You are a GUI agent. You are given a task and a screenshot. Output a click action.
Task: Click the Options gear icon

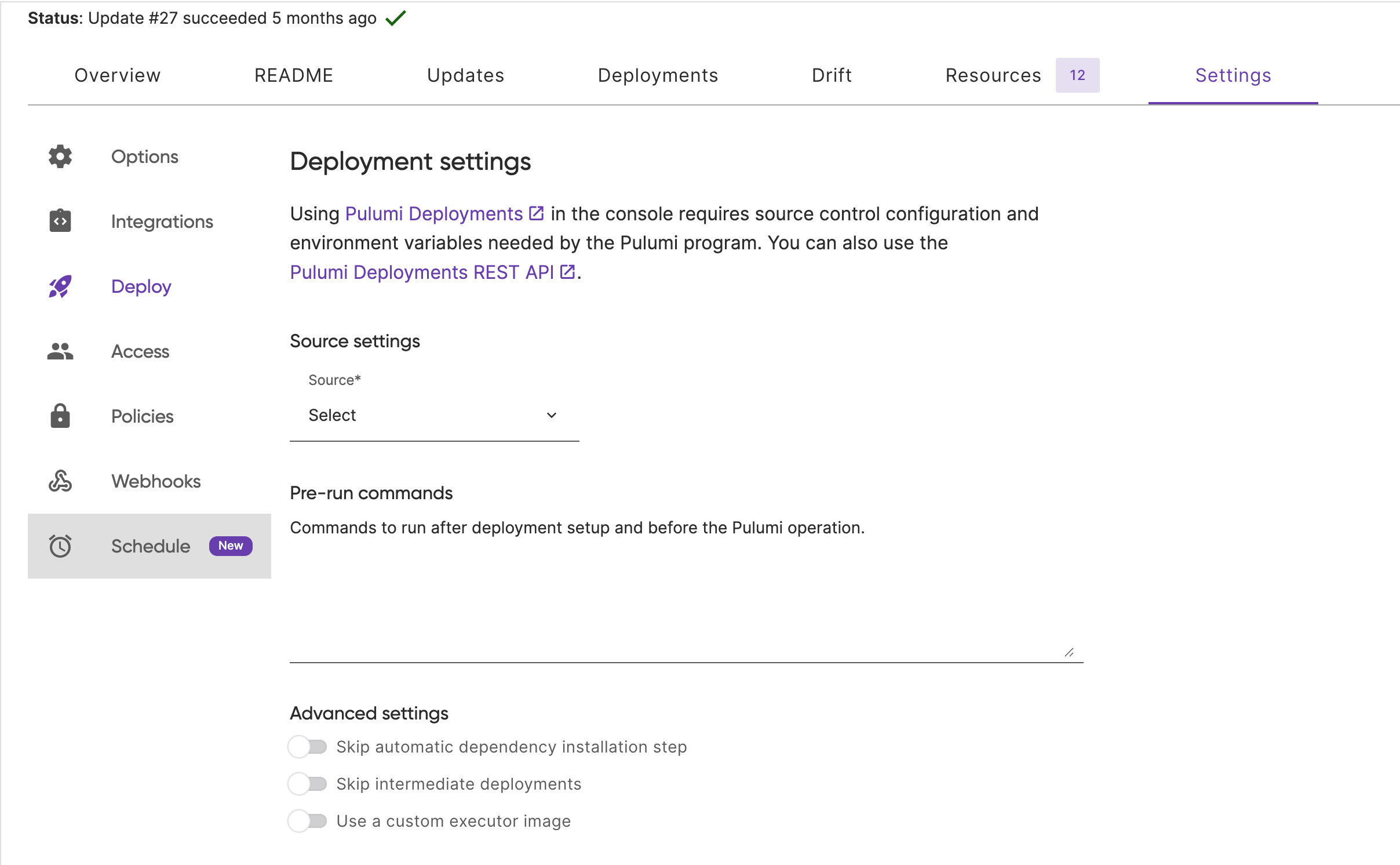click(60, 157)
